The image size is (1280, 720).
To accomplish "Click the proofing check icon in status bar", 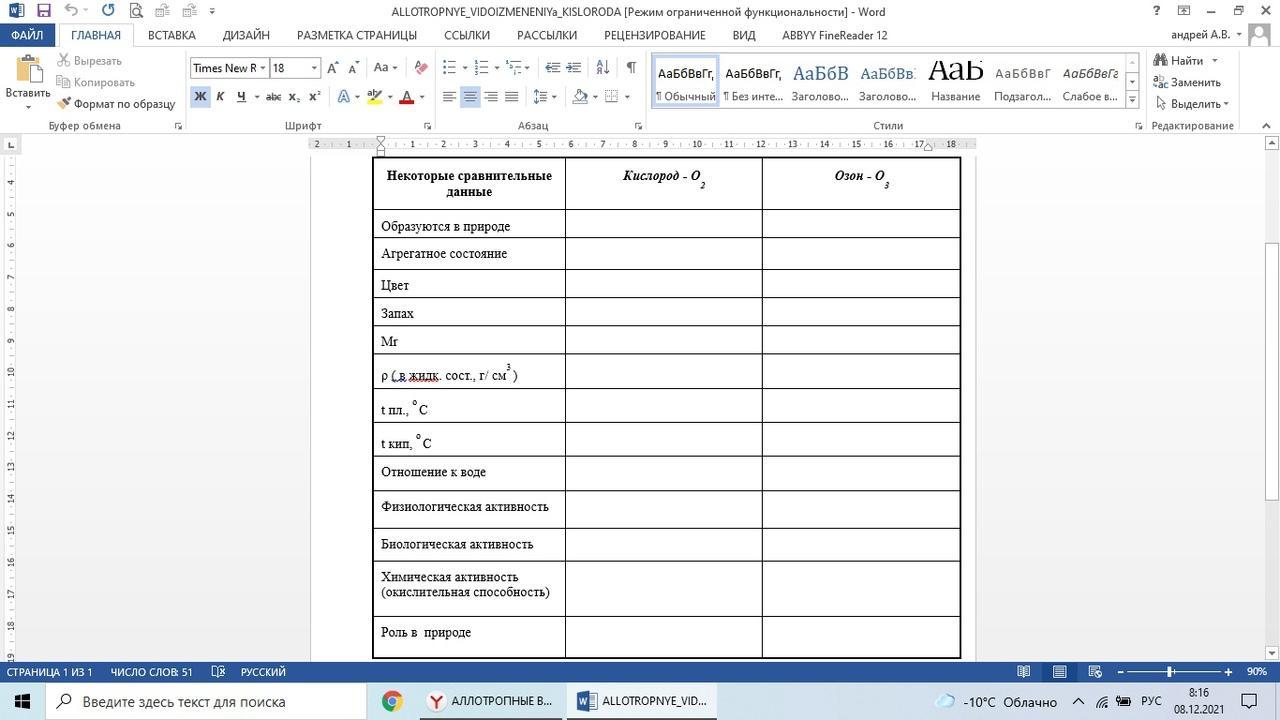I will (218, 672).
